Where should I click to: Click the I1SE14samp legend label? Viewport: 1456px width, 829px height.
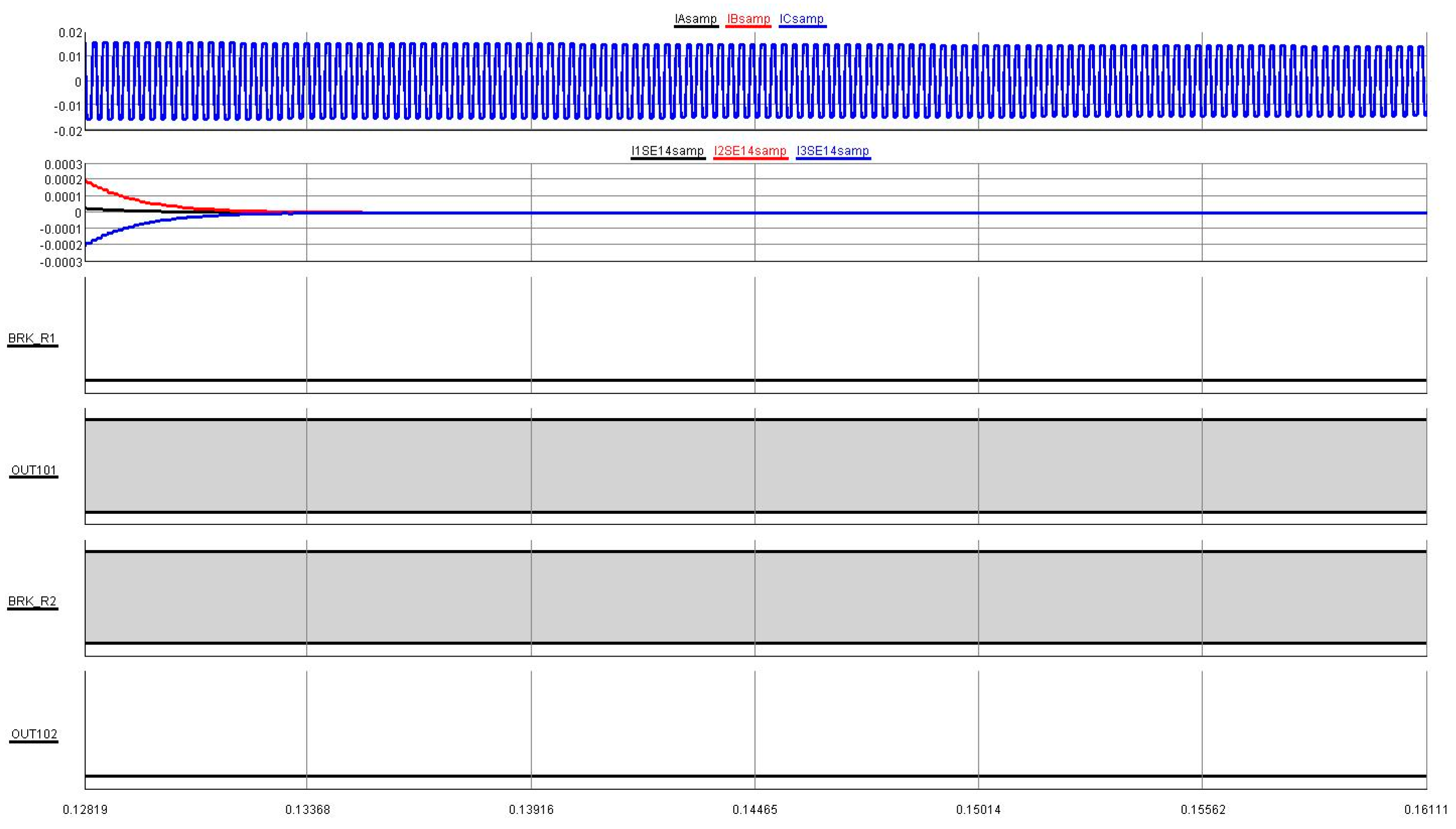(667, 151)
